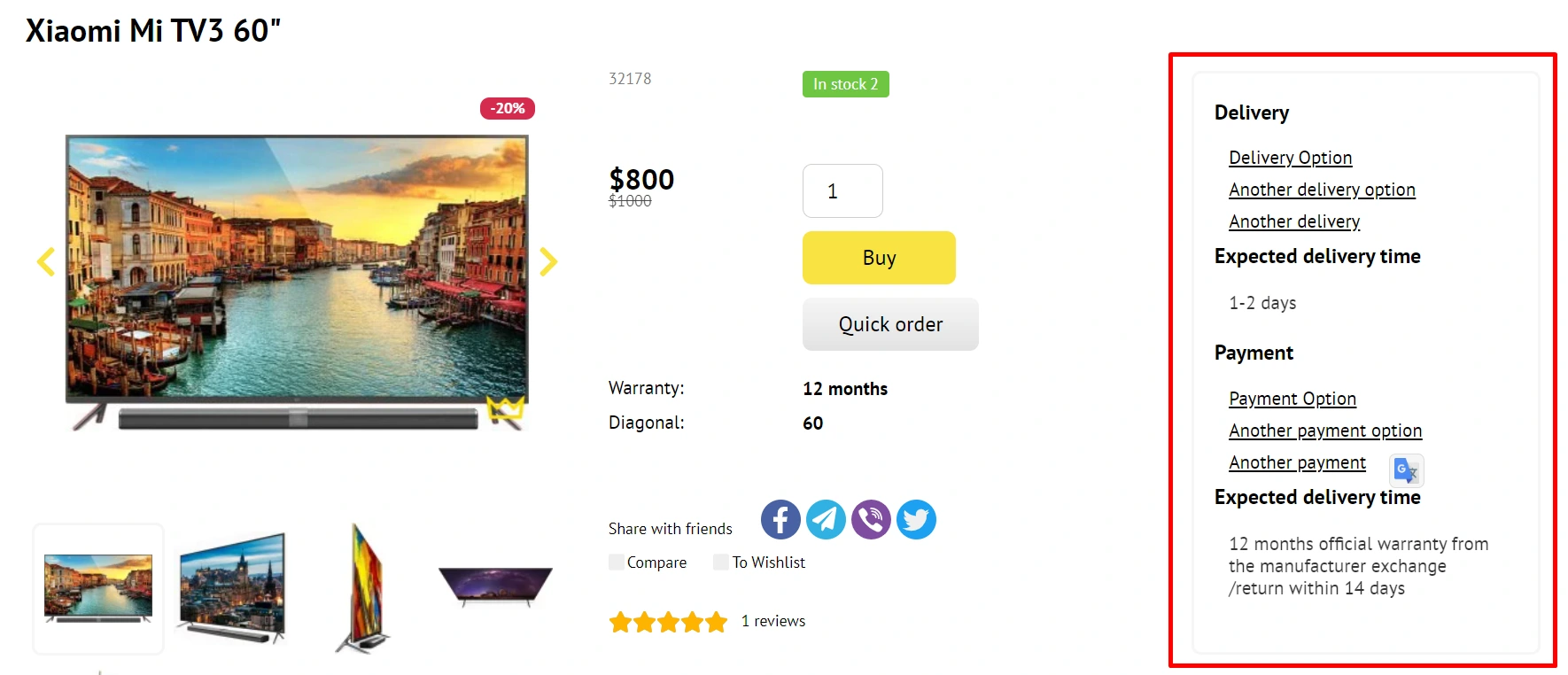Share product on Twitter
The width and height of the screenshot is (1568, 675).
pyautogui.click(x=916, y=520)
